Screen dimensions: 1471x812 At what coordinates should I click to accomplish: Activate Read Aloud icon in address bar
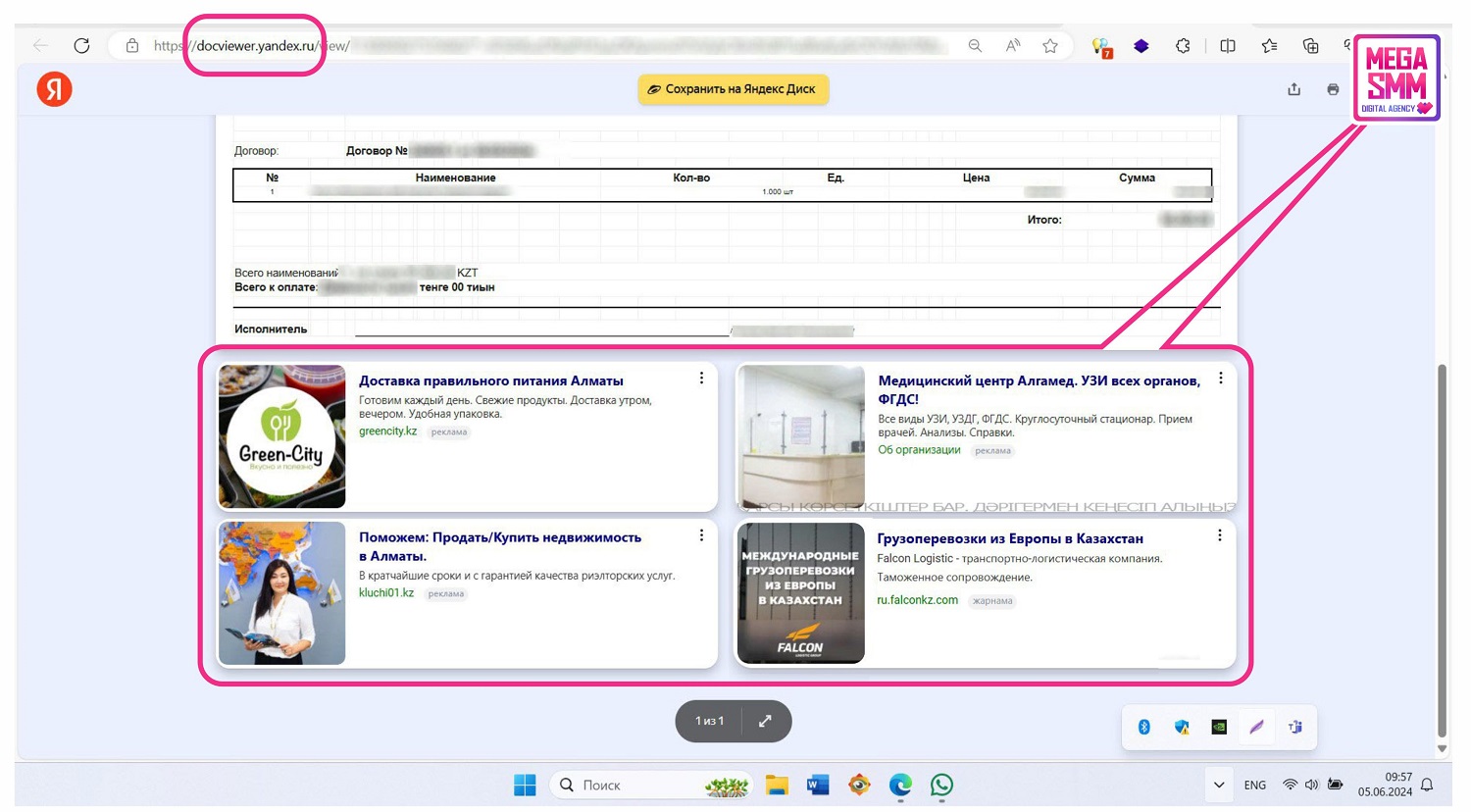(x=1013, y=45)
